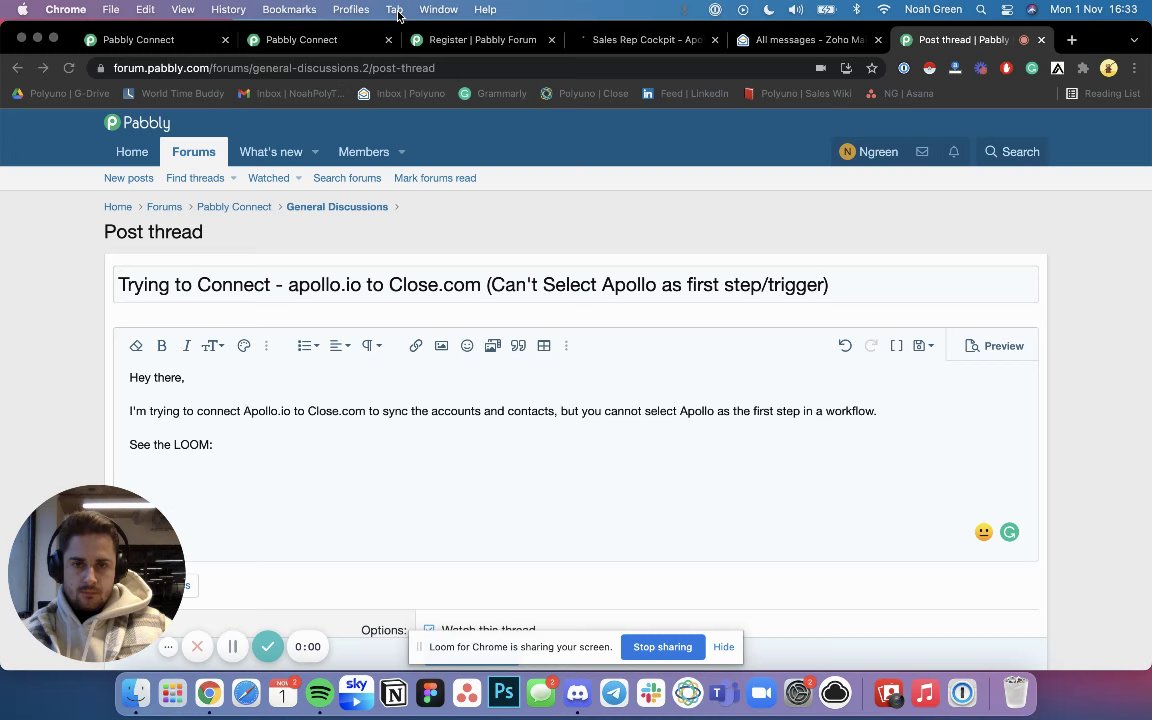1152x720 pixels.
Task: Open the What's new tab
Action: (270, 151)
